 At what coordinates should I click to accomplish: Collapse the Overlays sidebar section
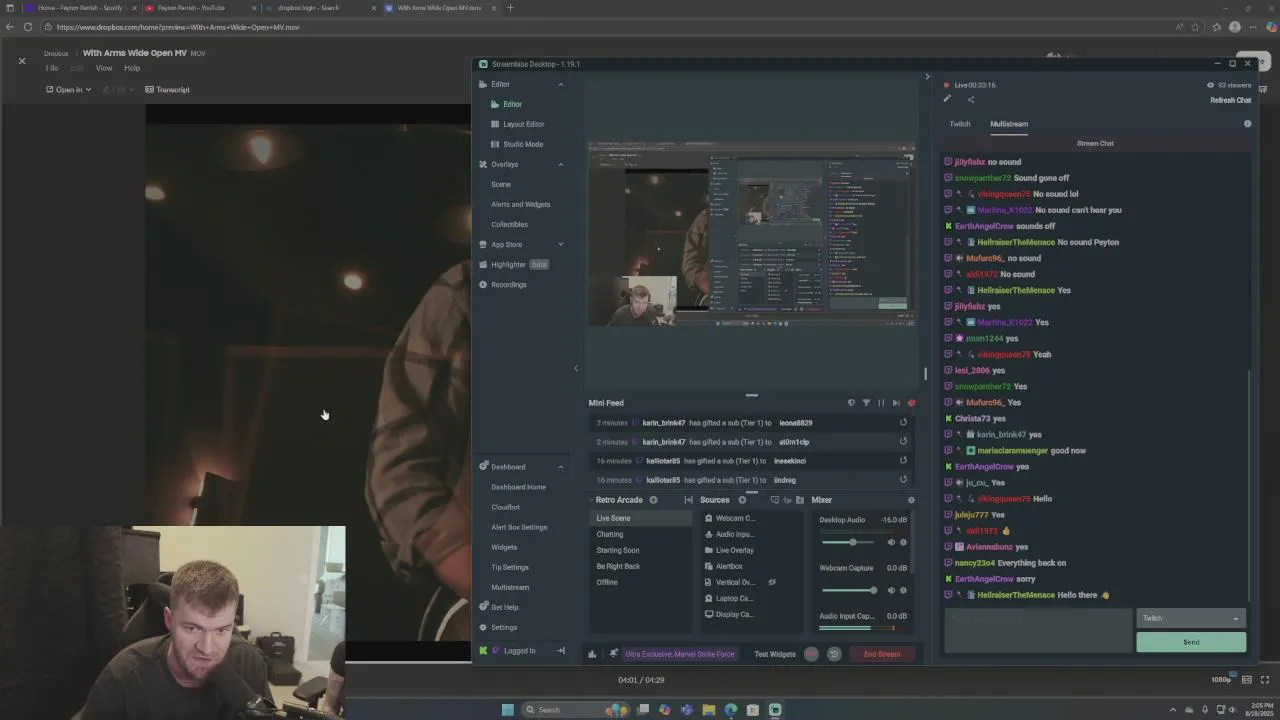tap(560, 164)
